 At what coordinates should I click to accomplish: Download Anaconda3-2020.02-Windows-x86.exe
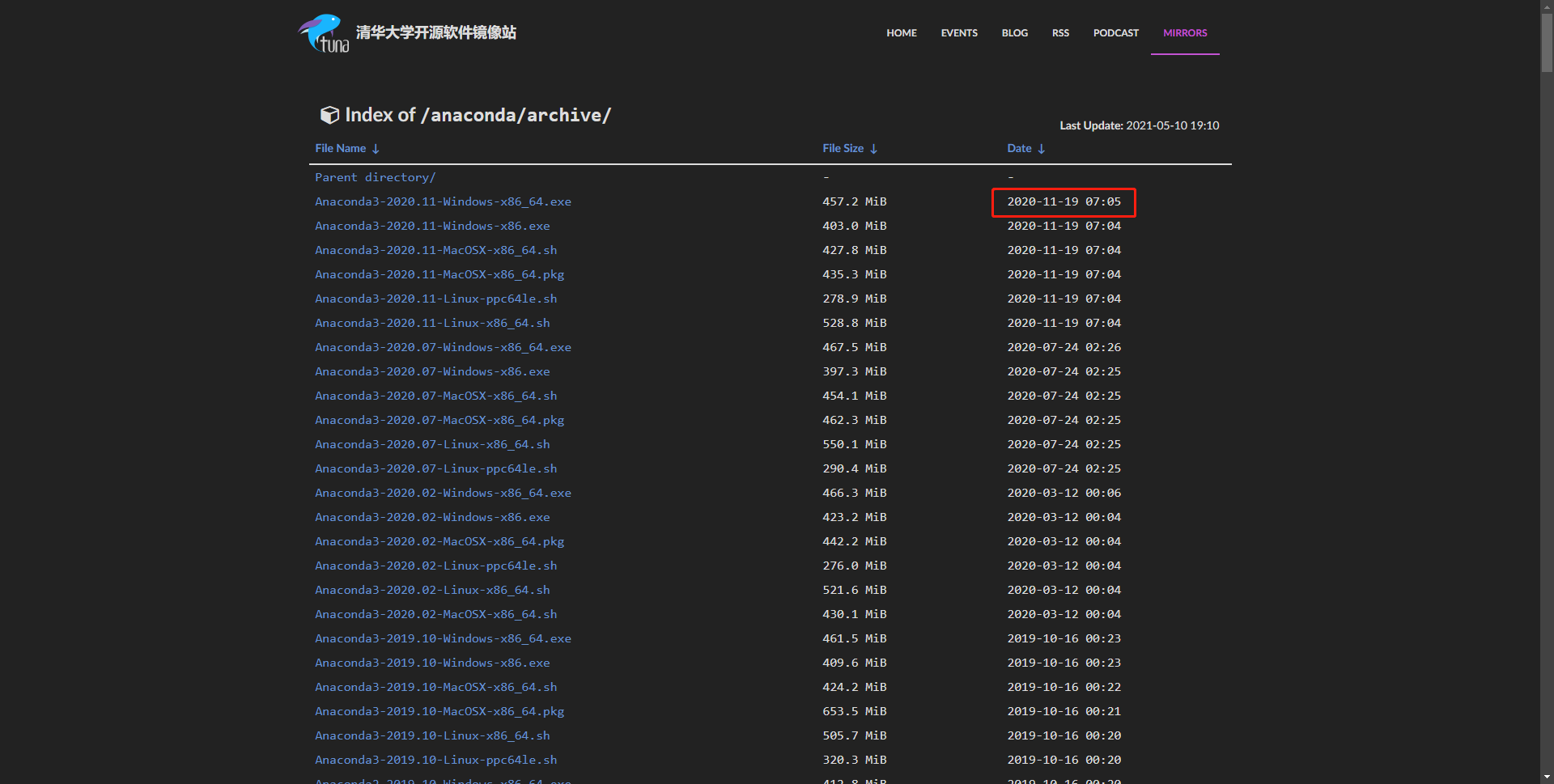(432, 517)
